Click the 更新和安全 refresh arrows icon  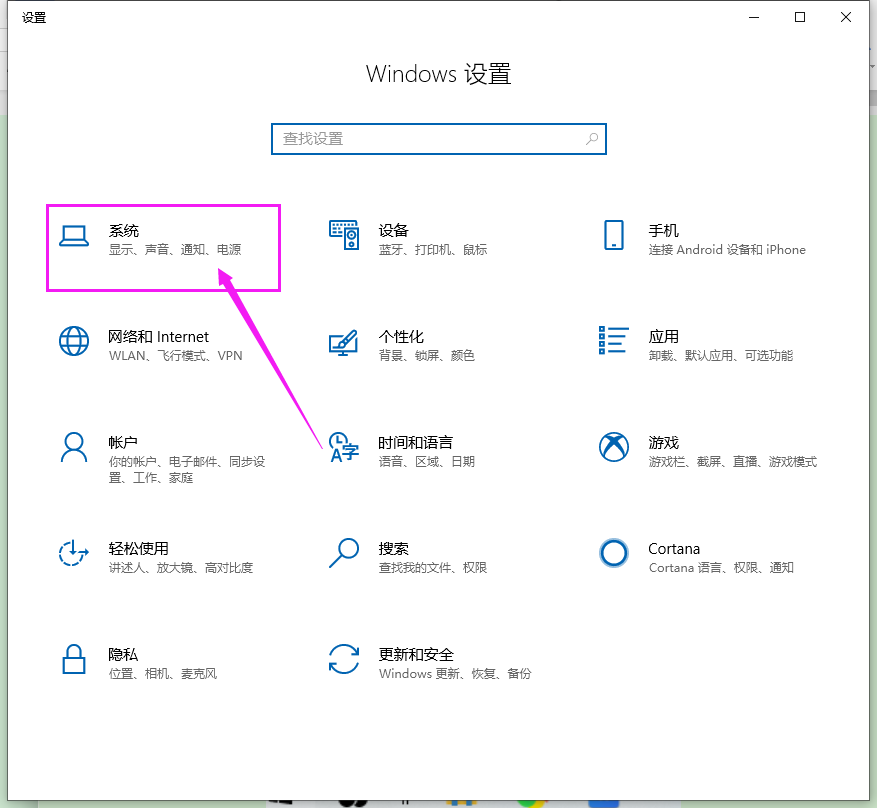coord(343,659)
